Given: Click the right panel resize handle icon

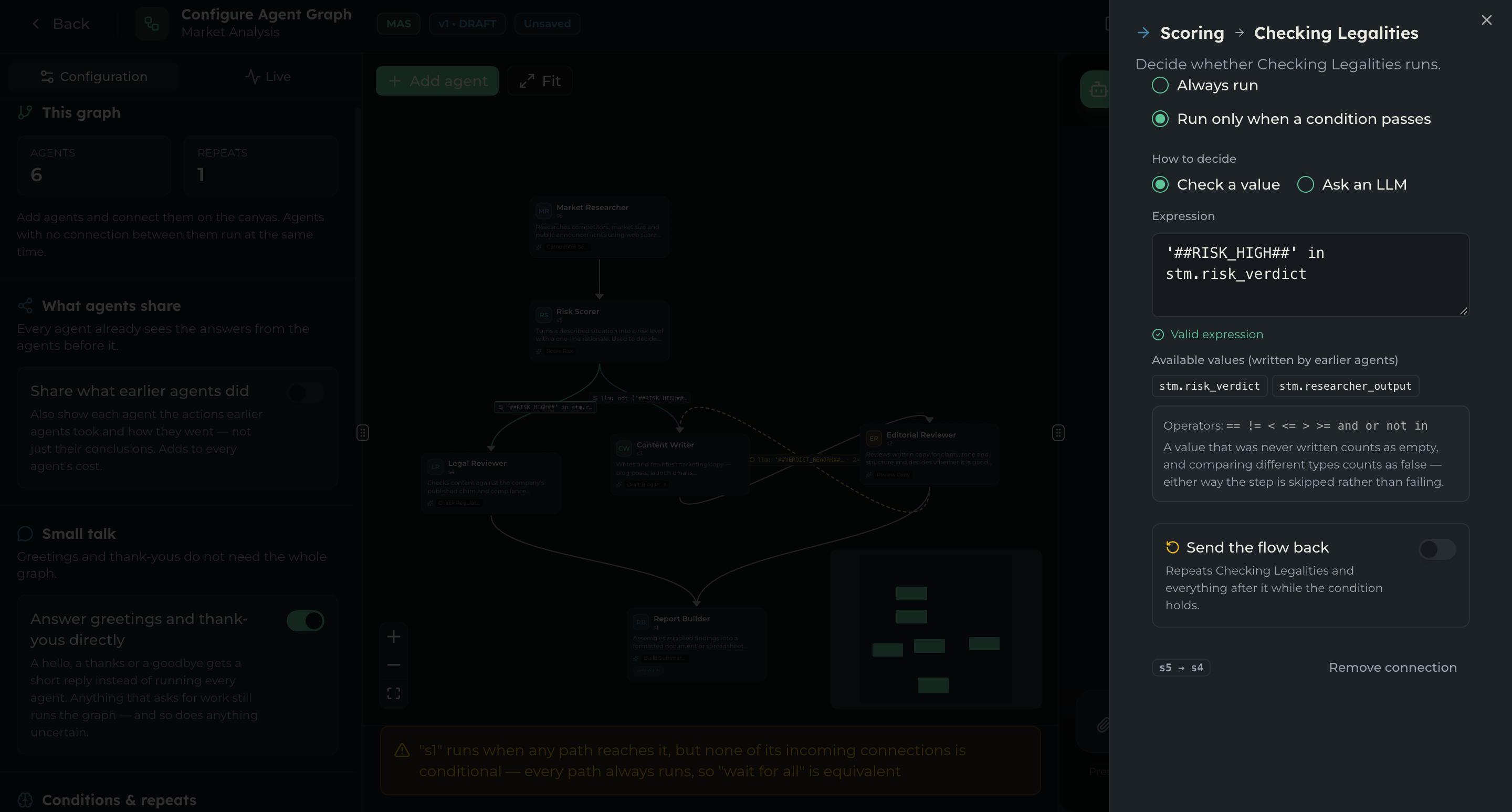Looking at the screenshot, I should 1058,433.
